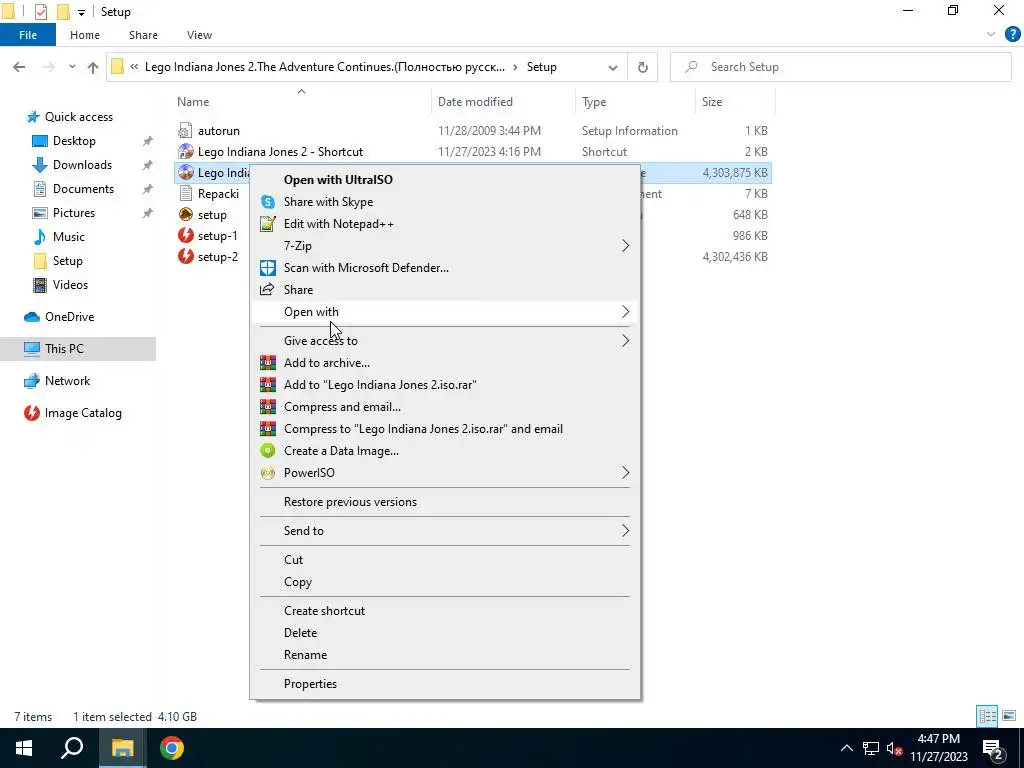Go up one folder level
This screenshot has width=1024, height=768.
pos(93,67)
